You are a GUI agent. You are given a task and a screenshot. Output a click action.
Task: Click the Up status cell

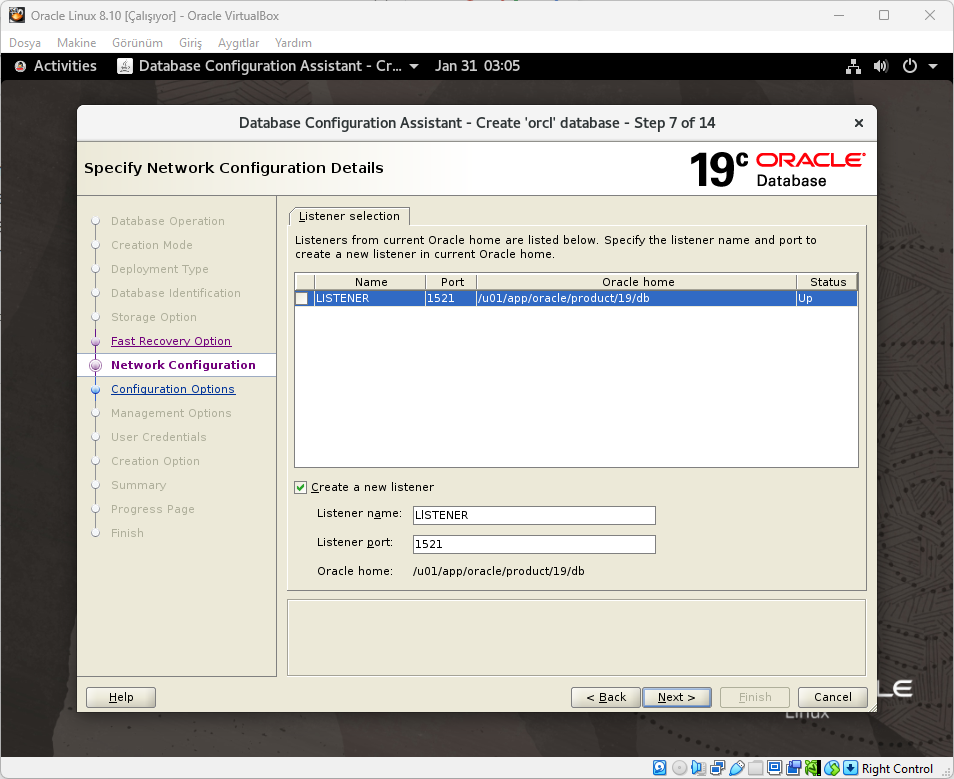[827, 298]
